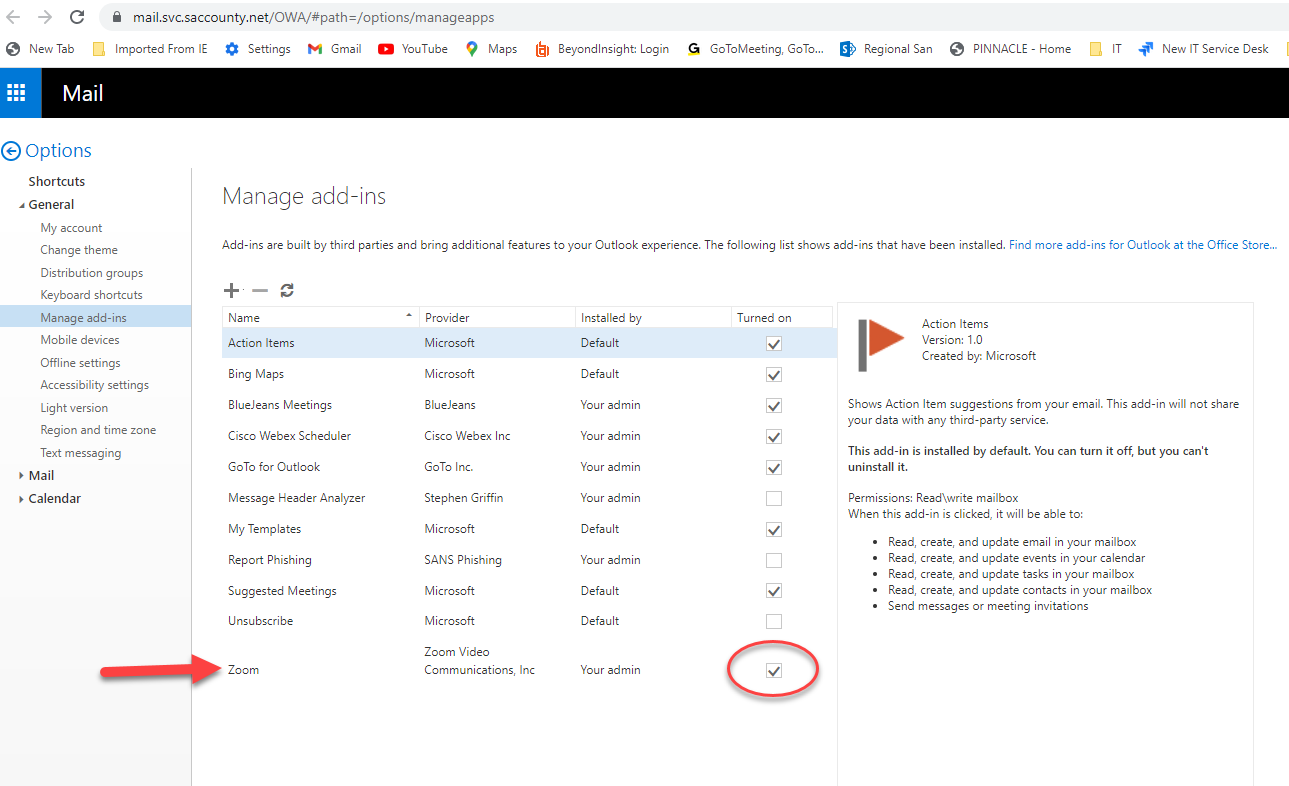Select the Zoom row name

click(x=243, y=670)
